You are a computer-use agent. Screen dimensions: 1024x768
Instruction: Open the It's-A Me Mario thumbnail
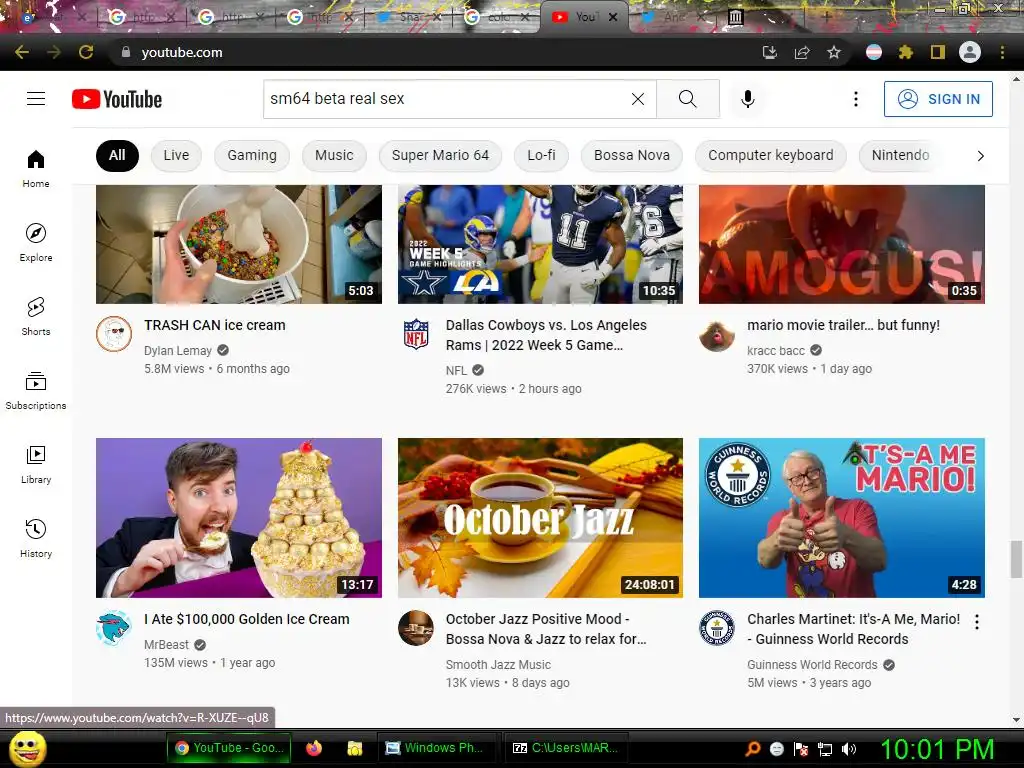[842, 518]
